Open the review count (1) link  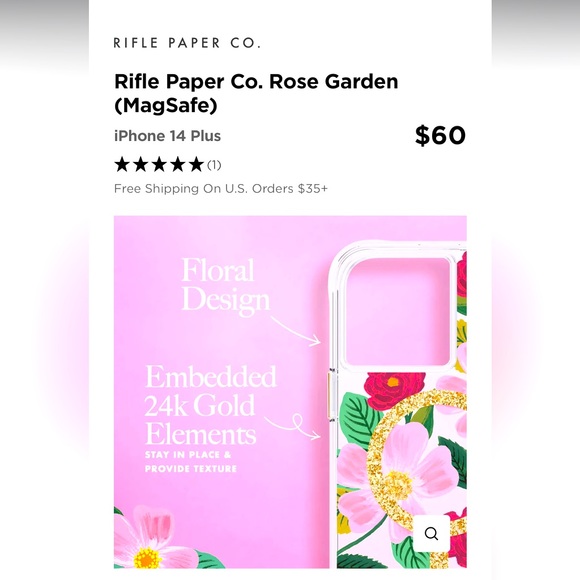tap(214, 165)
